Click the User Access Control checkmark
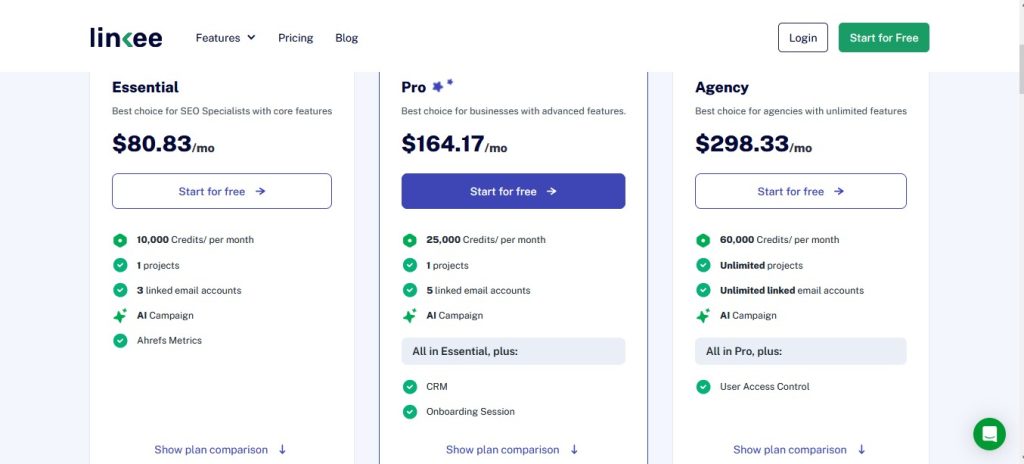The image size is (1024, 464). point(703,386)
